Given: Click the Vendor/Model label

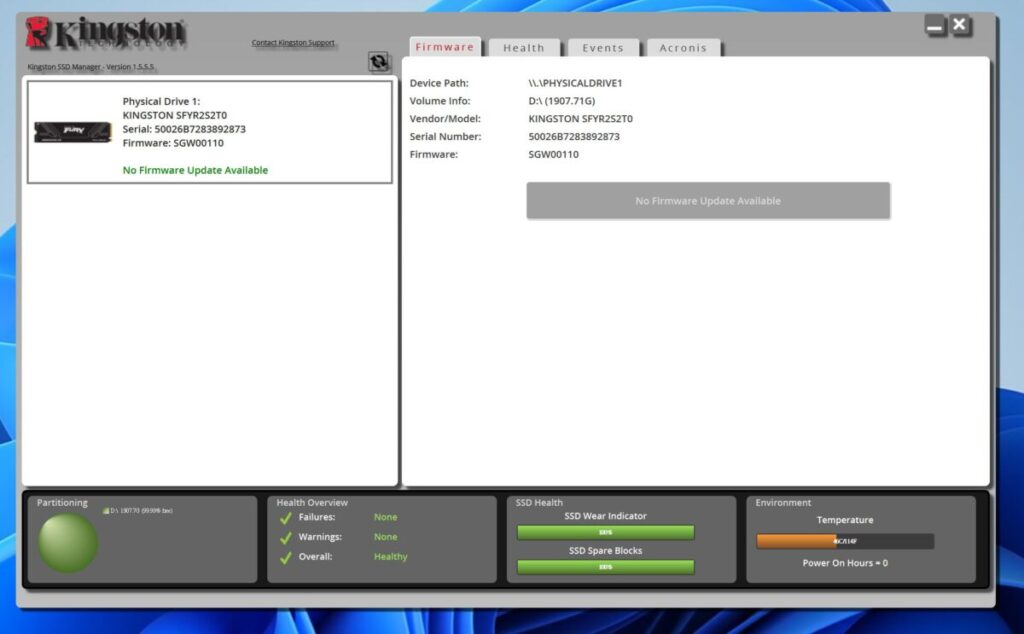Looking at the screenshot, I should [x=445, y=119].
